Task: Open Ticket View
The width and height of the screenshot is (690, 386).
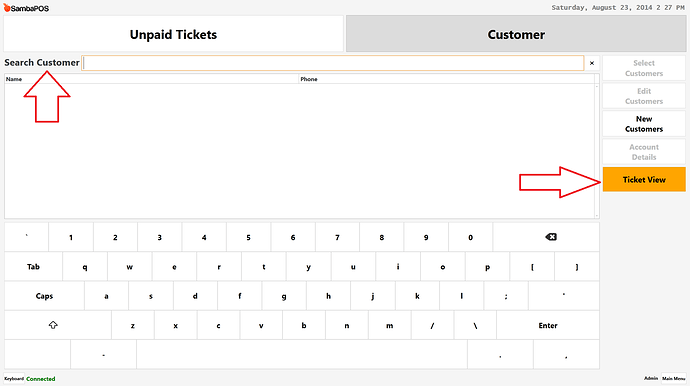Action: tap(644, 179)
